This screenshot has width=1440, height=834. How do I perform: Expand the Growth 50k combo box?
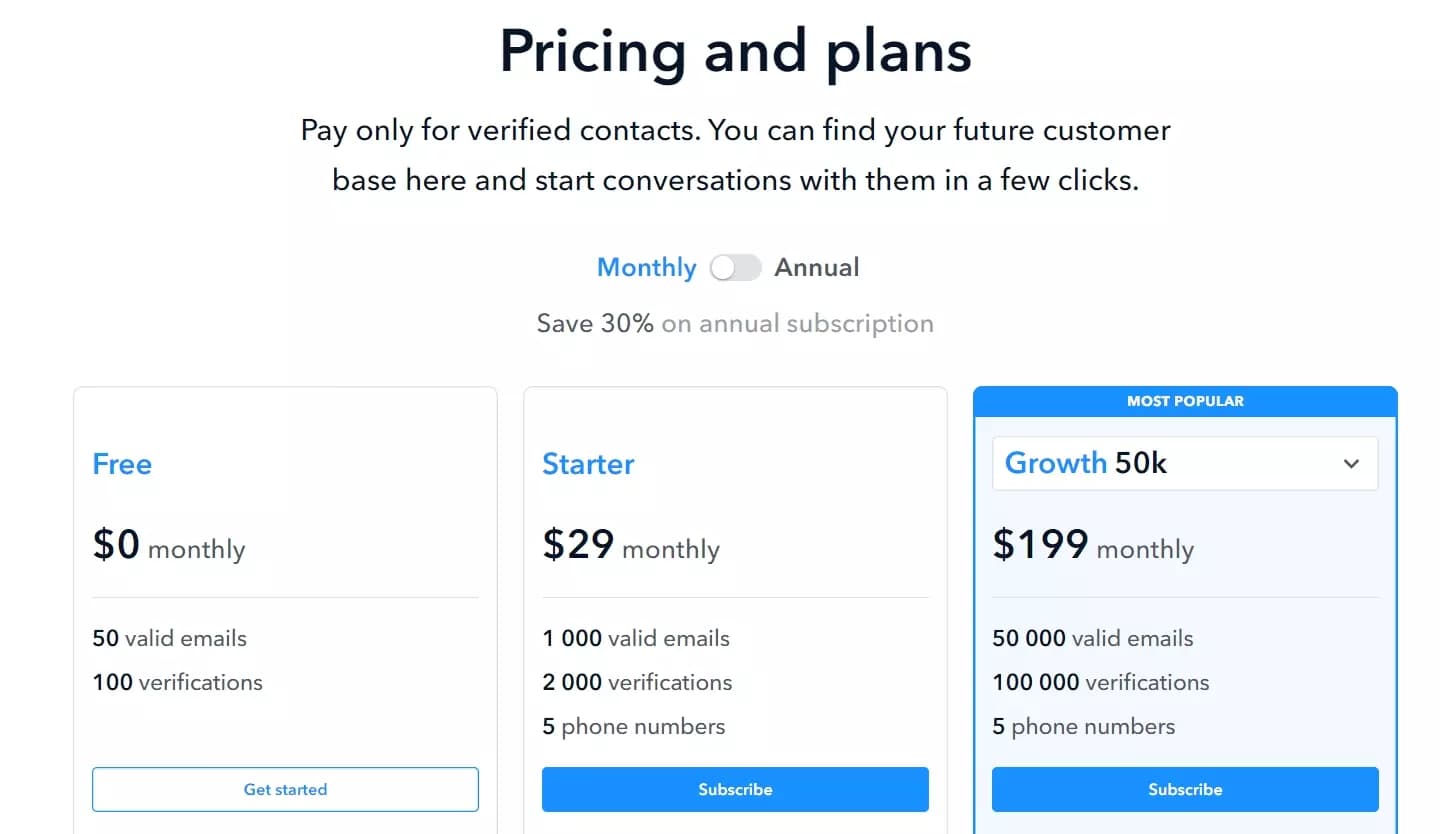1184,463
